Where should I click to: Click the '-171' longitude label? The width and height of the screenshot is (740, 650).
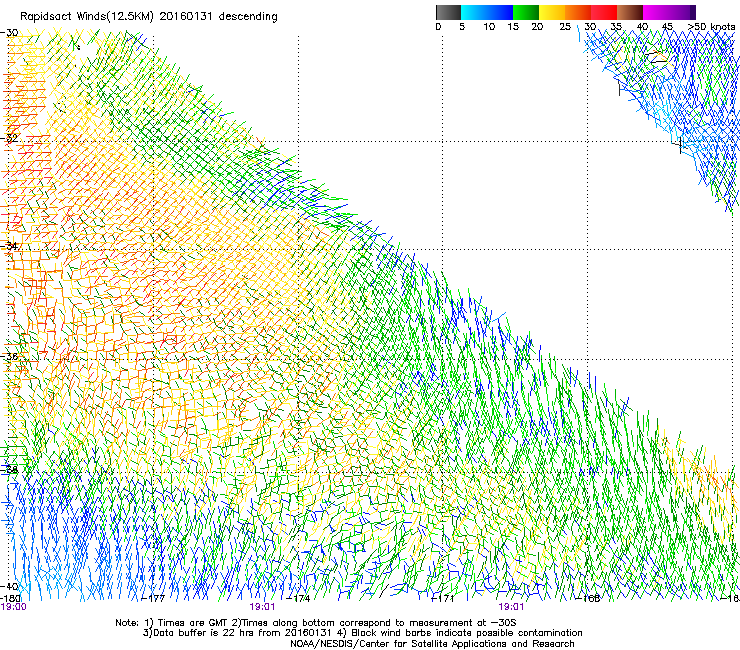coord(443,599)
